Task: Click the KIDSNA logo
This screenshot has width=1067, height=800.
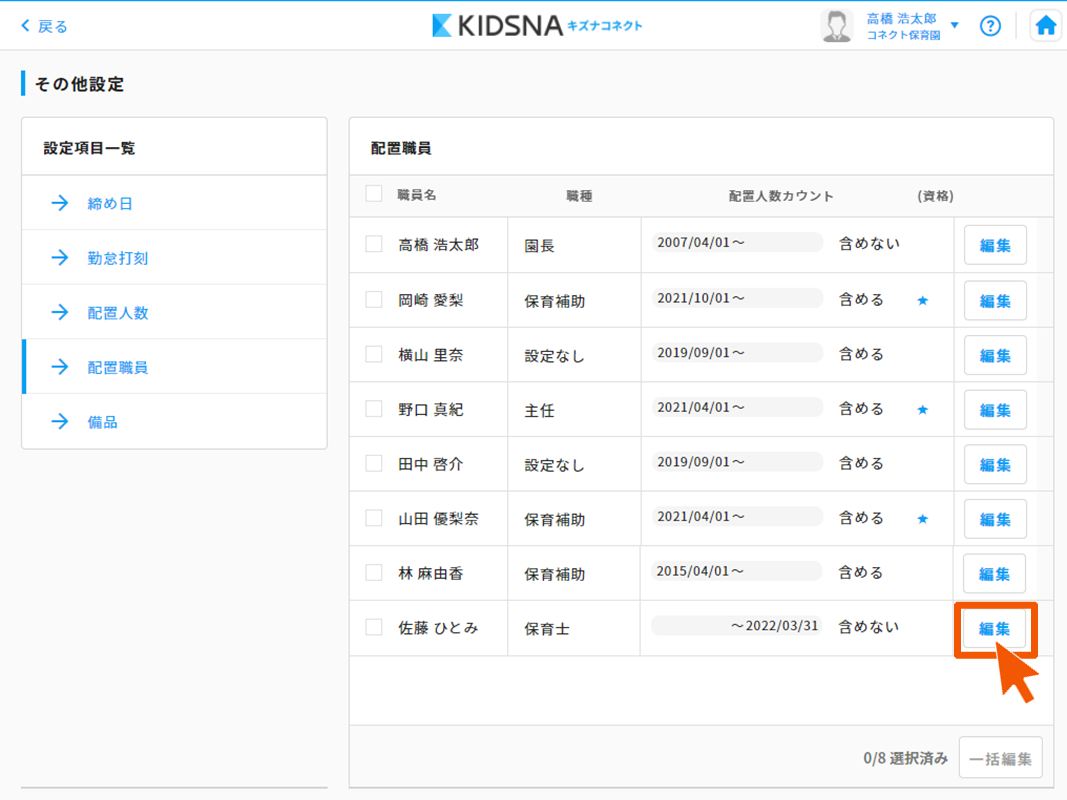Action: click(x=537, y=26)
